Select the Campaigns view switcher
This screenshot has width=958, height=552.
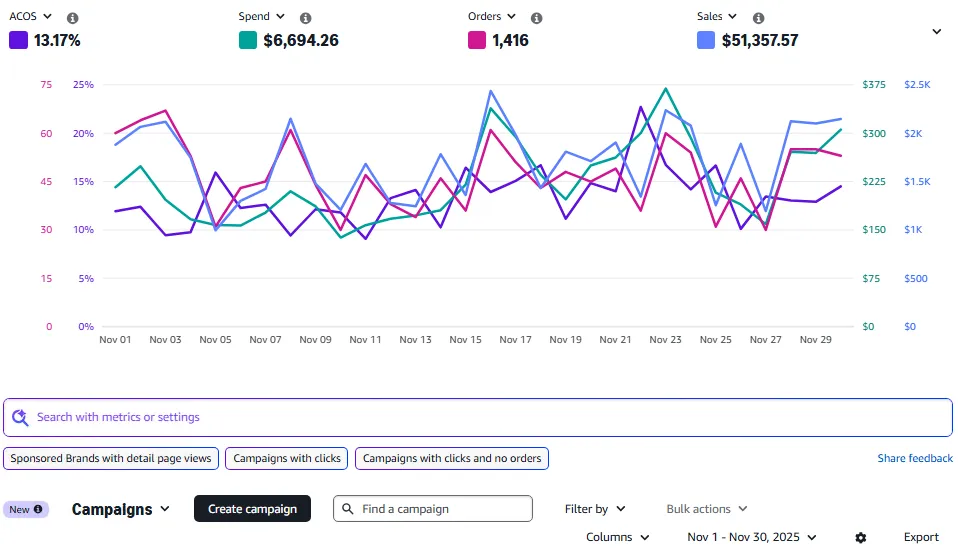point(120,509)
